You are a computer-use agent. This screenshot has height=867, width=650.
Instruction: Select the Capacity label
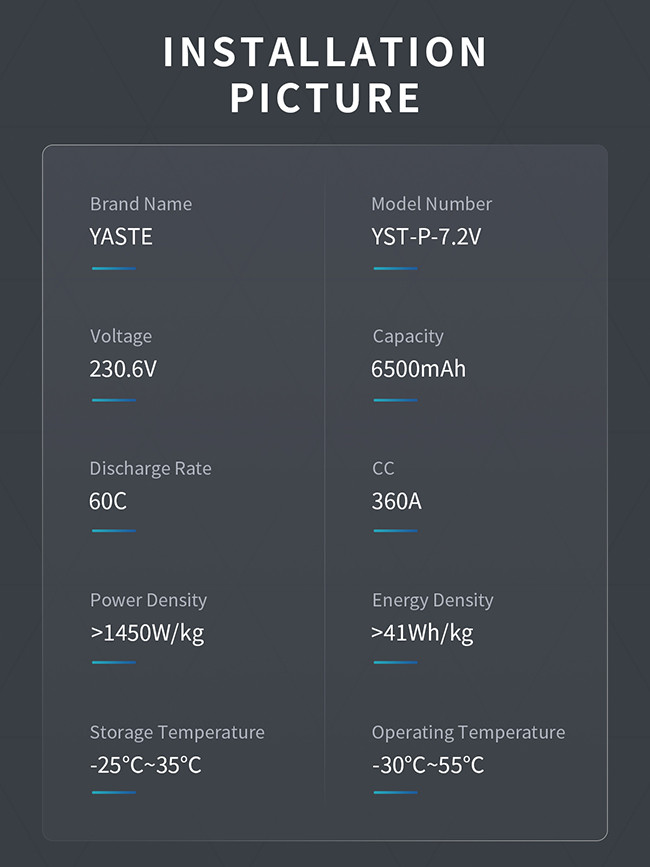[x=408, y=336]
